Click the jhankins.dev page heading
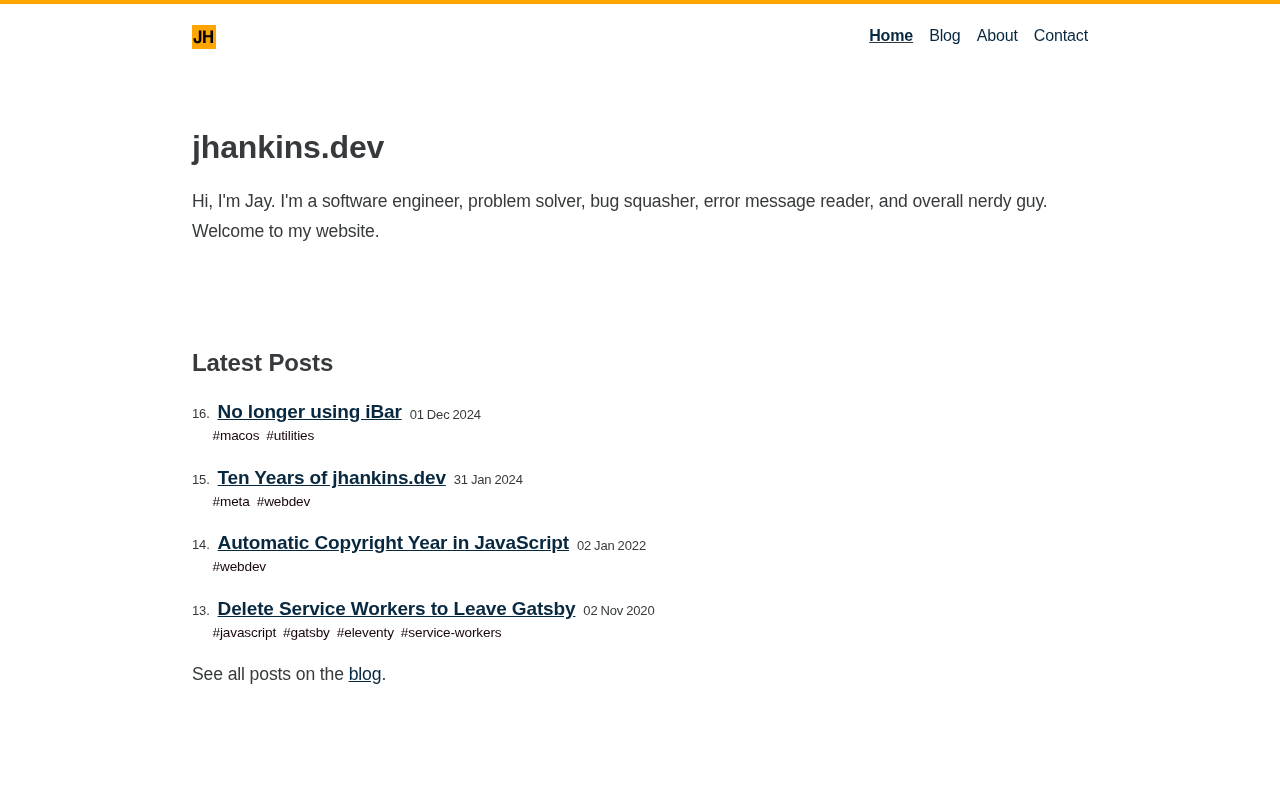Image resolution: width=1280 pixels, height=800 pixels. 288,147
